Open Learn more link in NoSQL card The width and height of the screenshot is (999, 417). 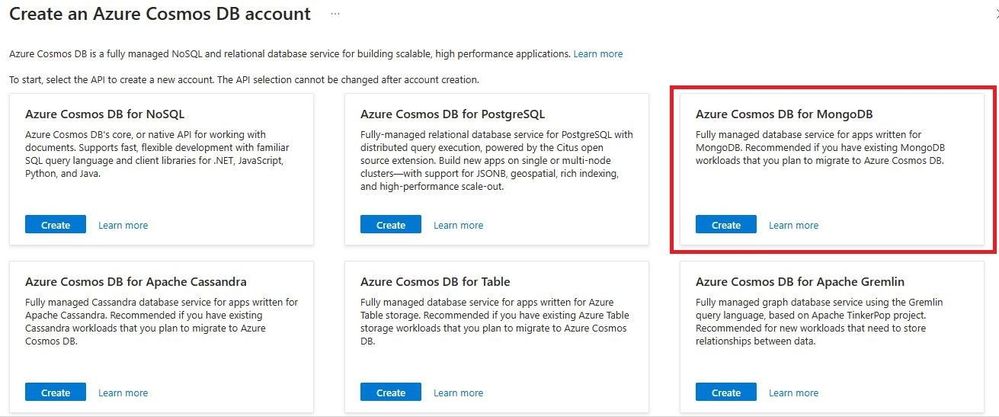(123, 225)
